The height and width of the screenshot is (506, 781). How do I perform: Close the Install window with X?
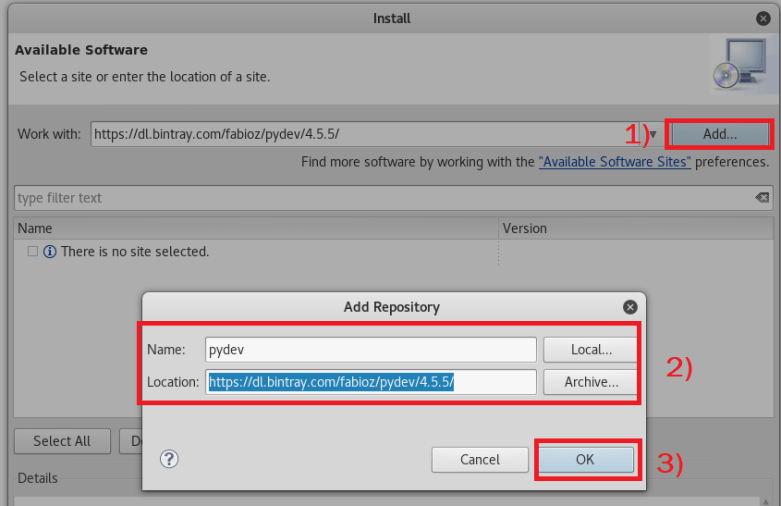763,18
